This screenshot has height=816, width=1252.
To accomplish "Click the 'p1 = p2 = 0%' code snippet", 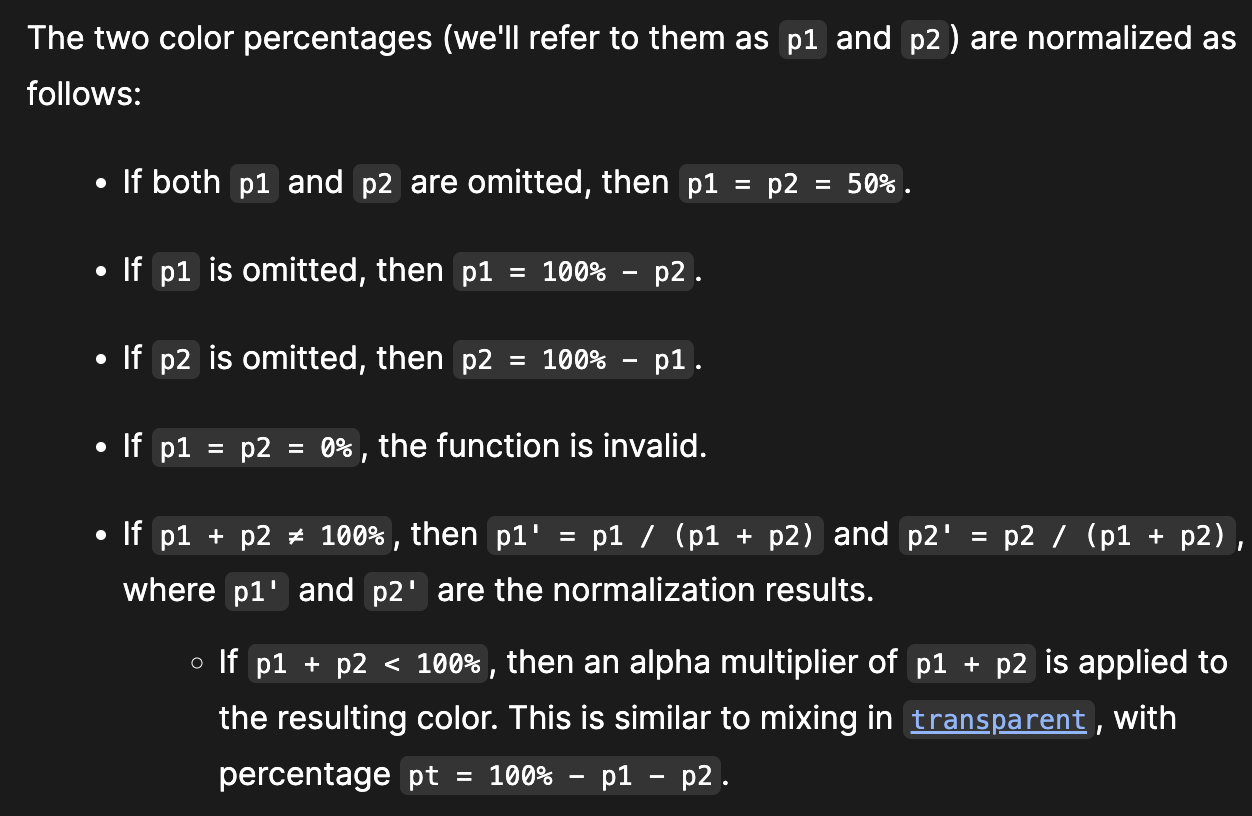I will tap(256, 448).
